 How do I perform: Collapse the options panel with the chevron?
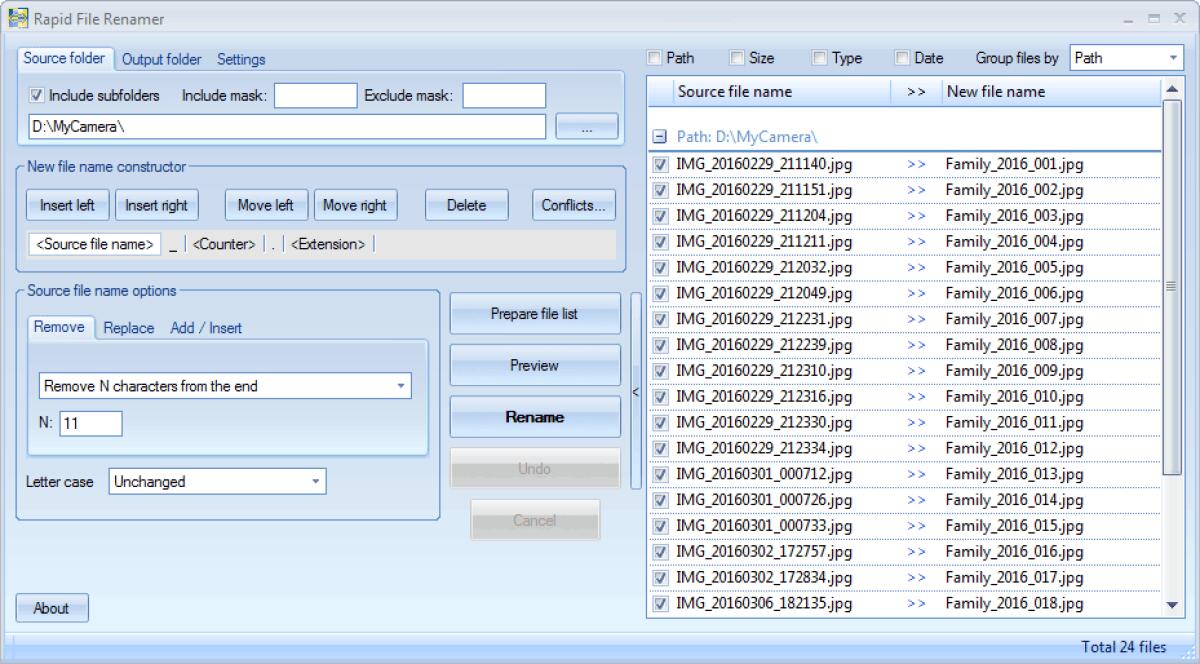(x=633, y=390)
